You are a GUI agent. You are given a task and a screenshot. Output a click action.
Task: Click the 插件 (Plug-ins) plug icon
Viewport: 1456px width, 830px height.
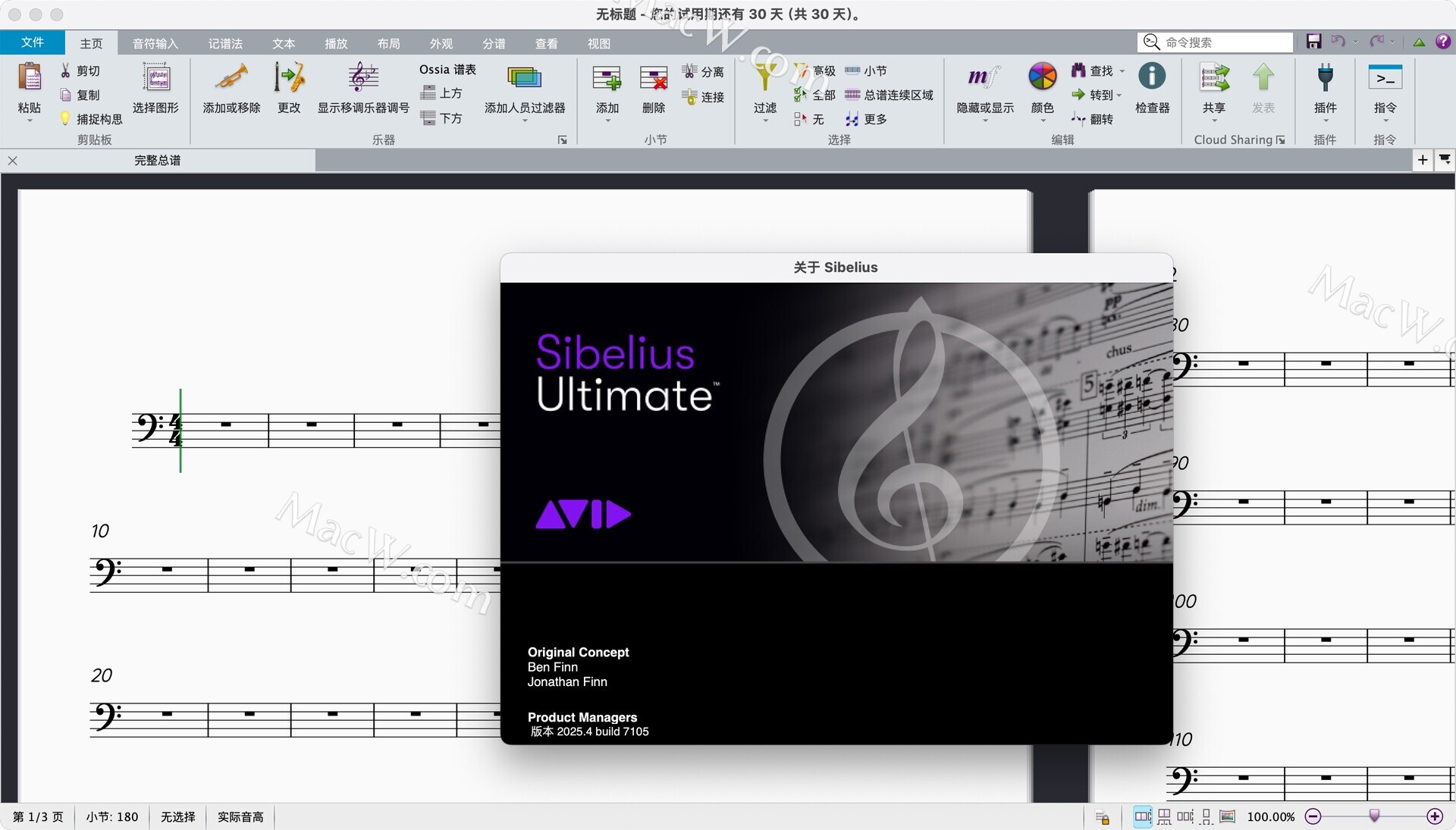pos(1325,77)
